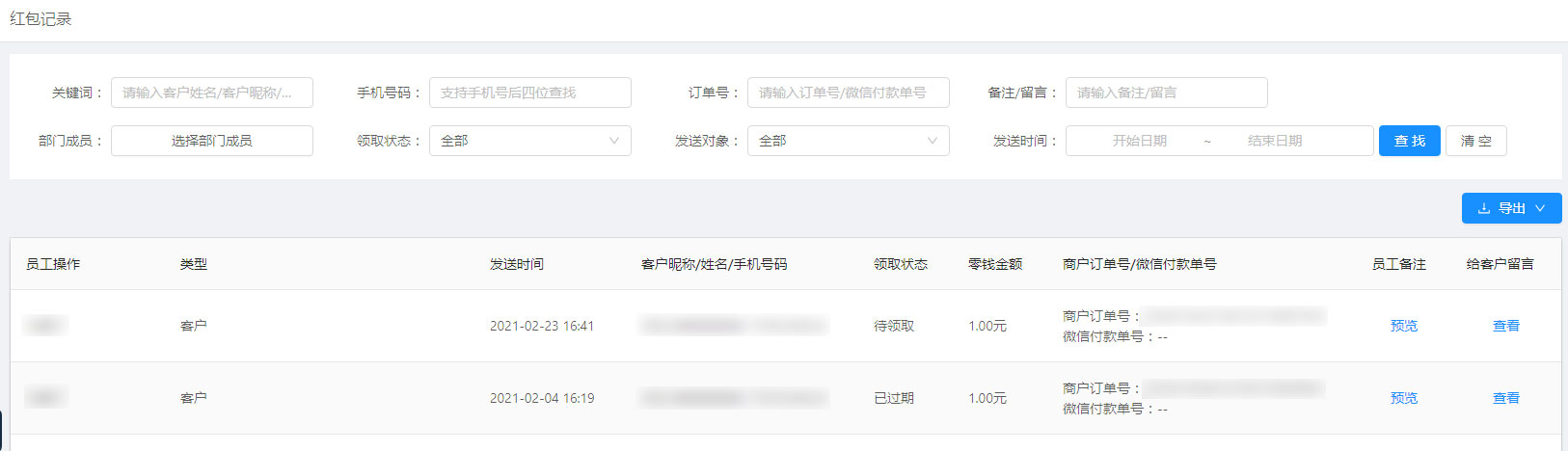Open 预览 link for the 已过期 record

tap(1404, 398)
